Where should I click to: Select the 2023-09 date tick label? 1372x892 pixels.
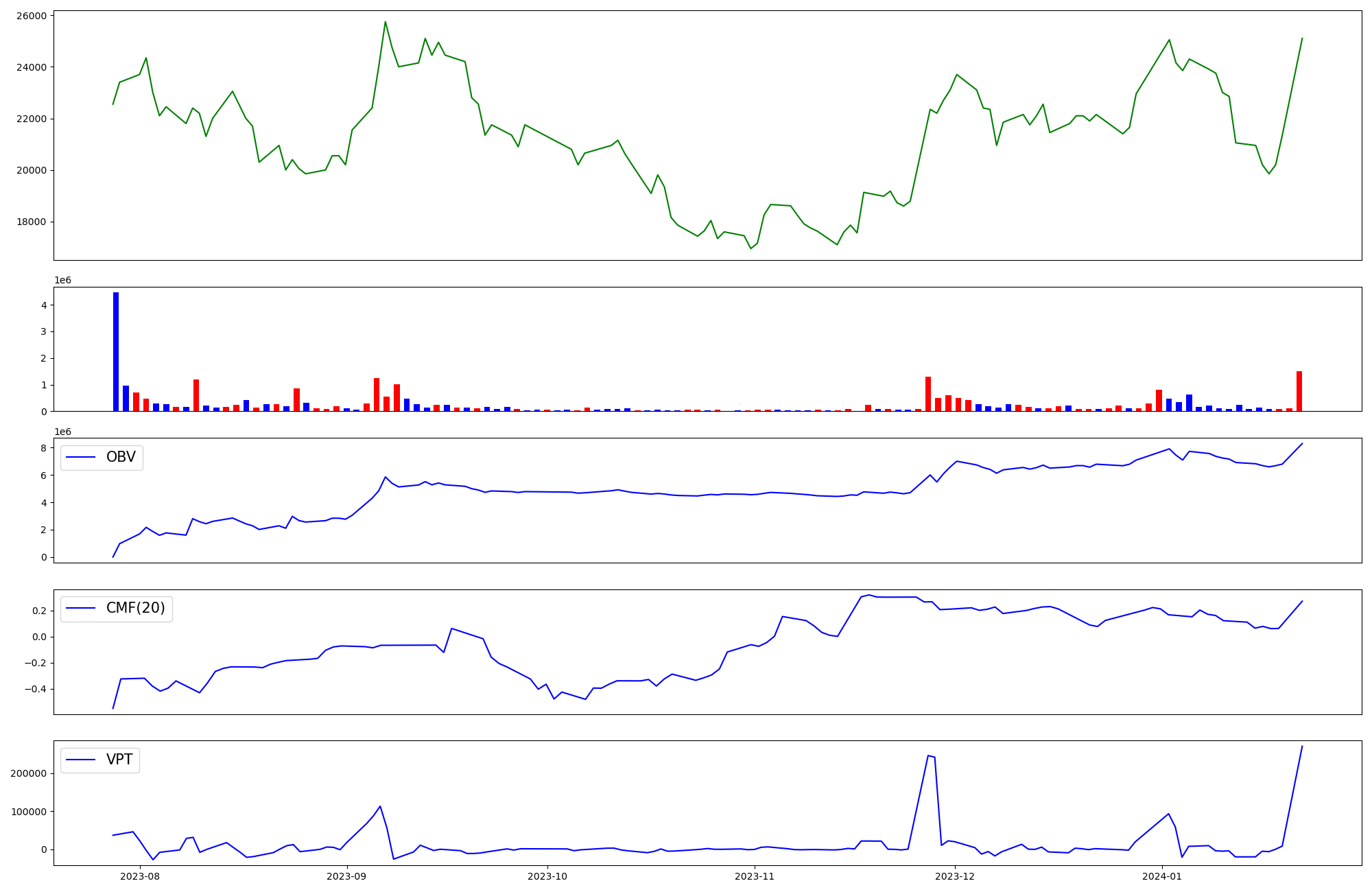346,876
